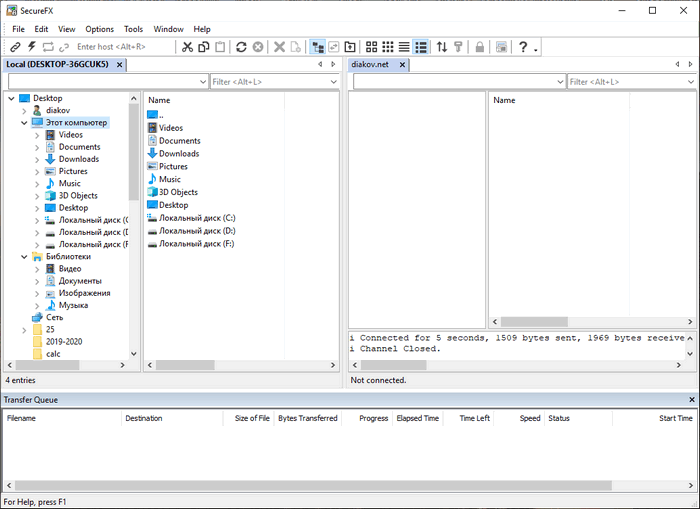Image resolution: width=700 pixels, height=509 pixels.
Task: Click the Status column in Transfer Queue
Action: click(558, 418)
